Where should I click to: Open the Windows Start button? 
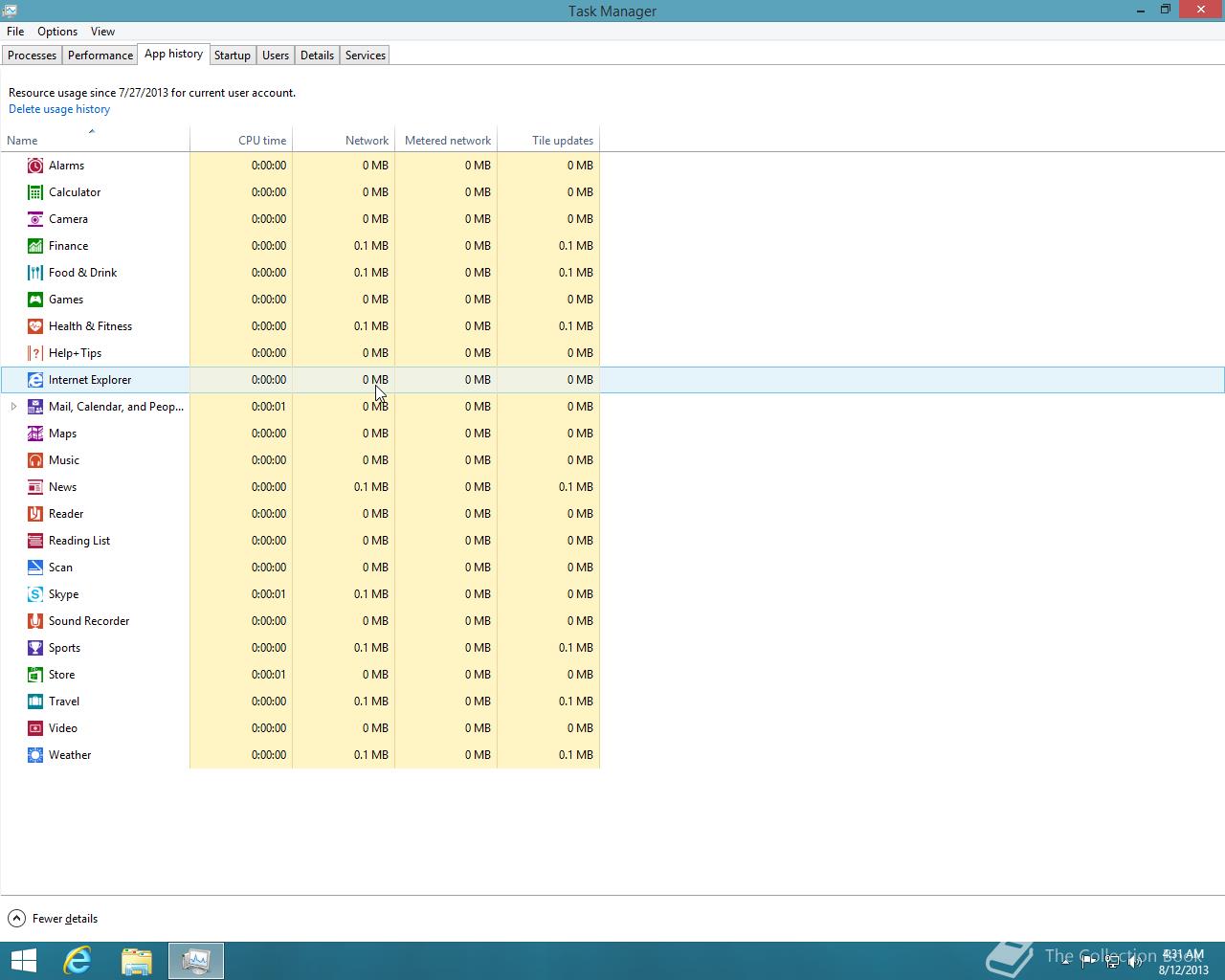(23, 961)
